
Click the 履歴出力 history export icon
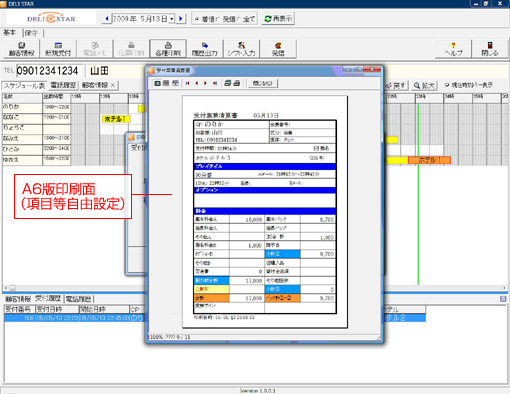[x=205, y=49]
